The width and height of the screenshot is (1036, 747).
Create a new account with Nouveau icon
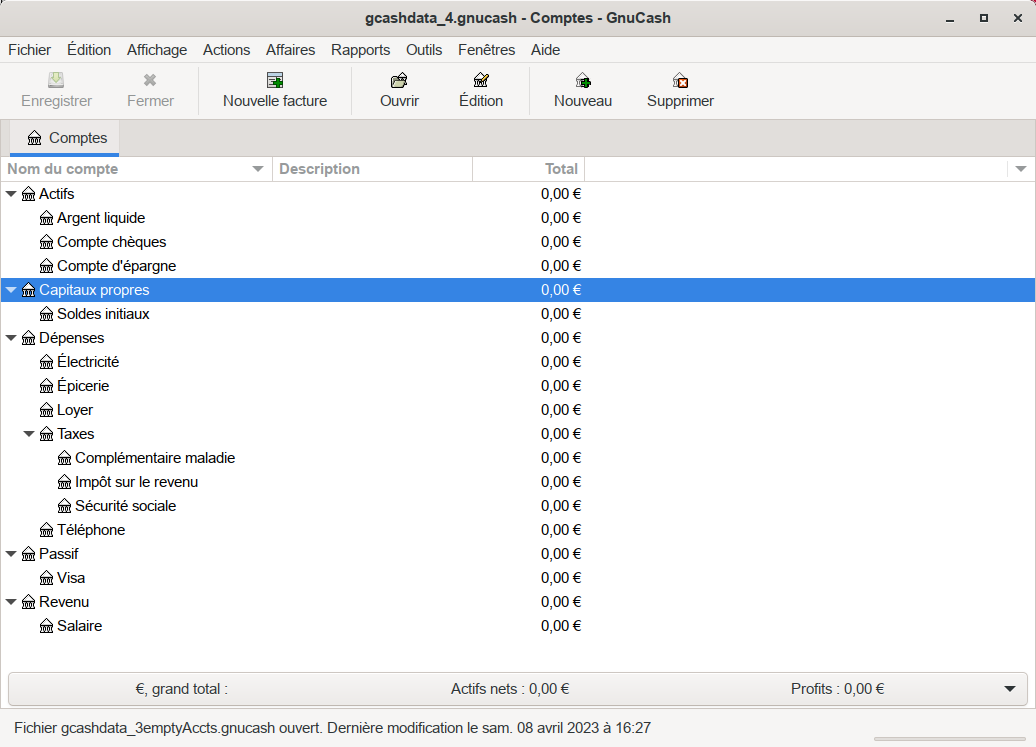[583, 81]
